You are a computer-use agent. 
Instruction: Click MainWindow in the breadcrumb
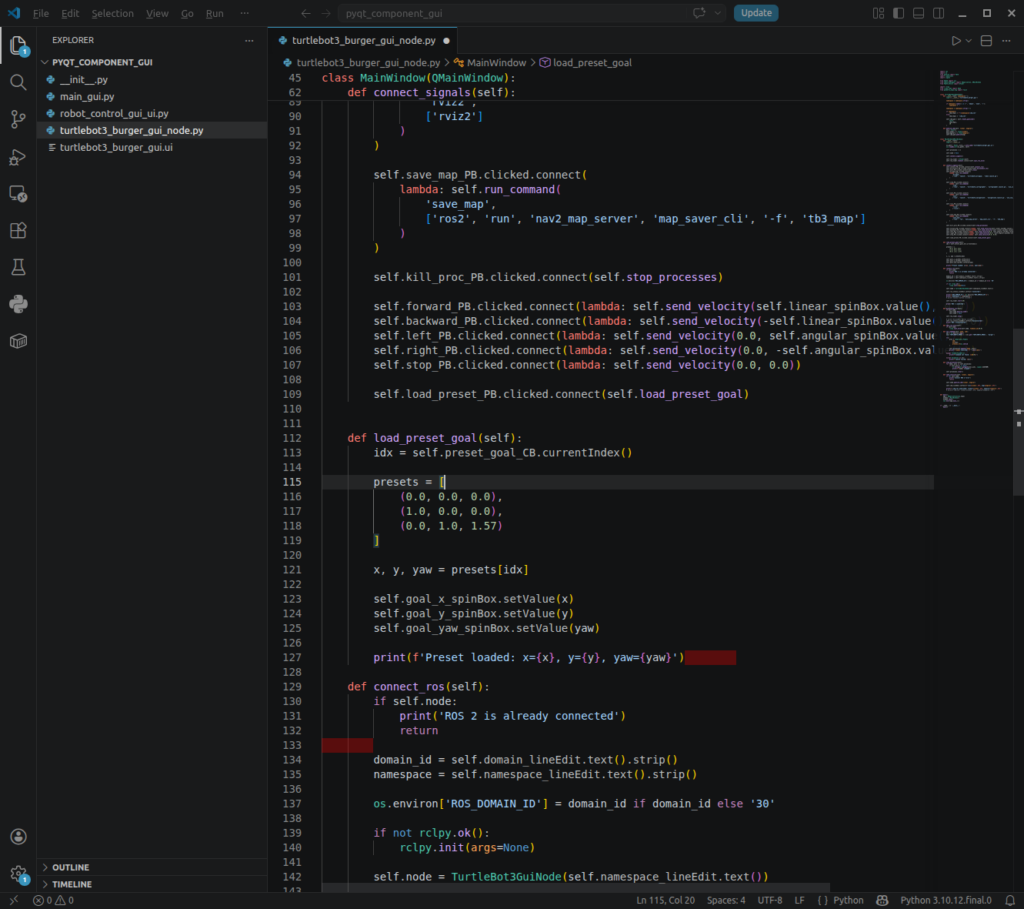[x=496, y=63]
